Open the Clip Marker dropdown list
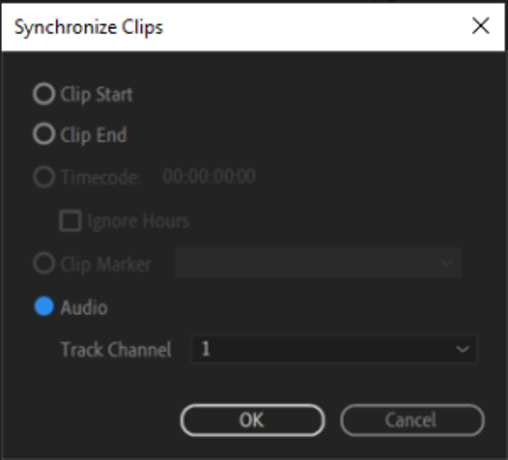508x460 pixels. pos(318,263)
